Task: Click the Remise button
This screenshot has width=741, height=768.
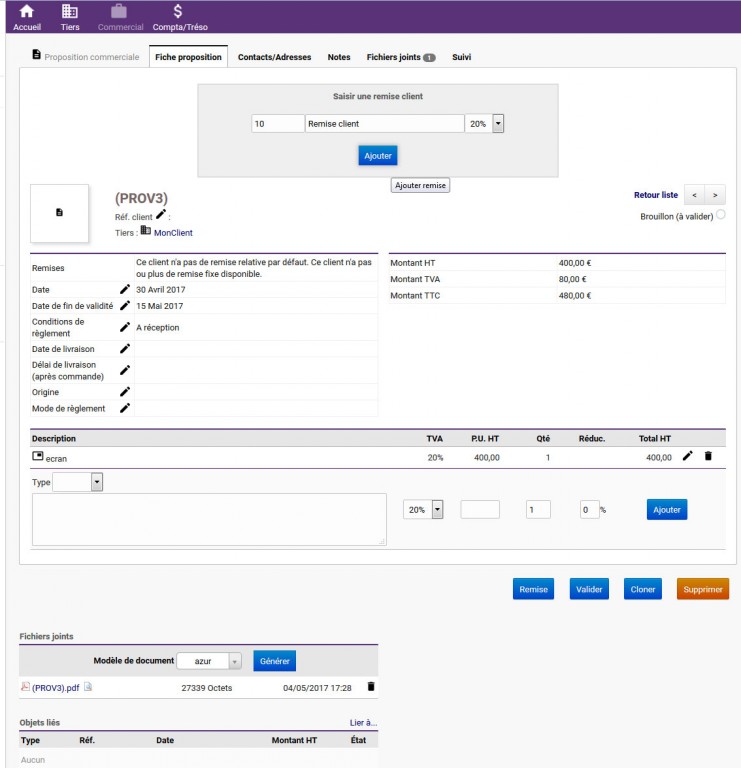Action: pyautogui.click(x=533, y=589)
